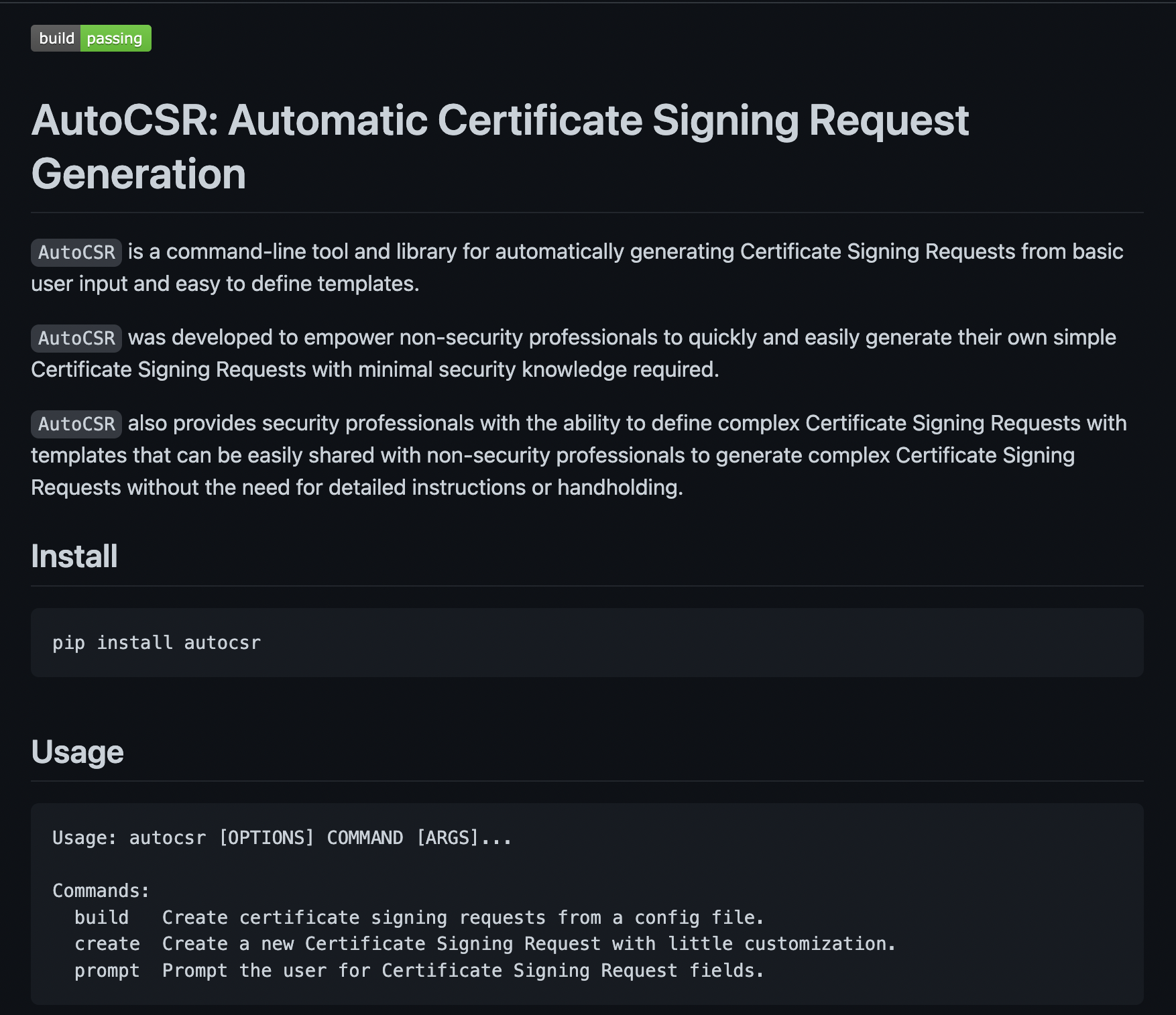The height and width of the screenshot is (1015, 1176).
Task: Click the green passing status label
Action: click(115, 38)
